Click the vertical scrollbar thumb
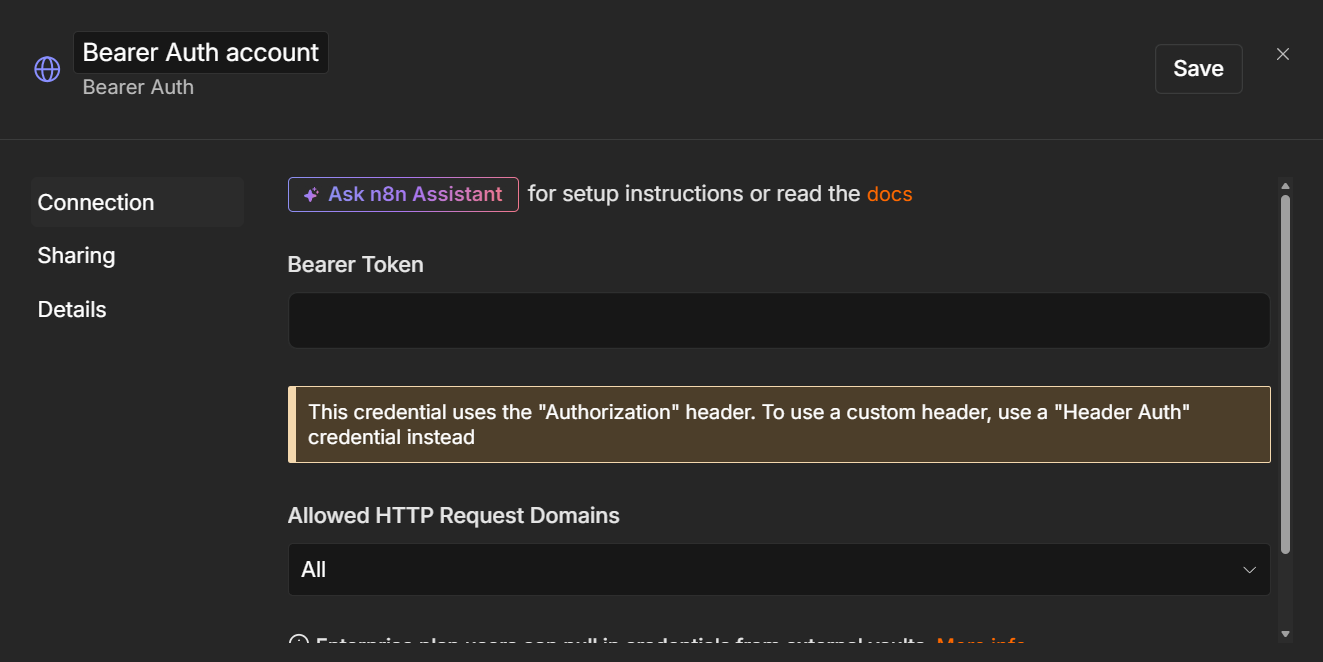 1285,374
